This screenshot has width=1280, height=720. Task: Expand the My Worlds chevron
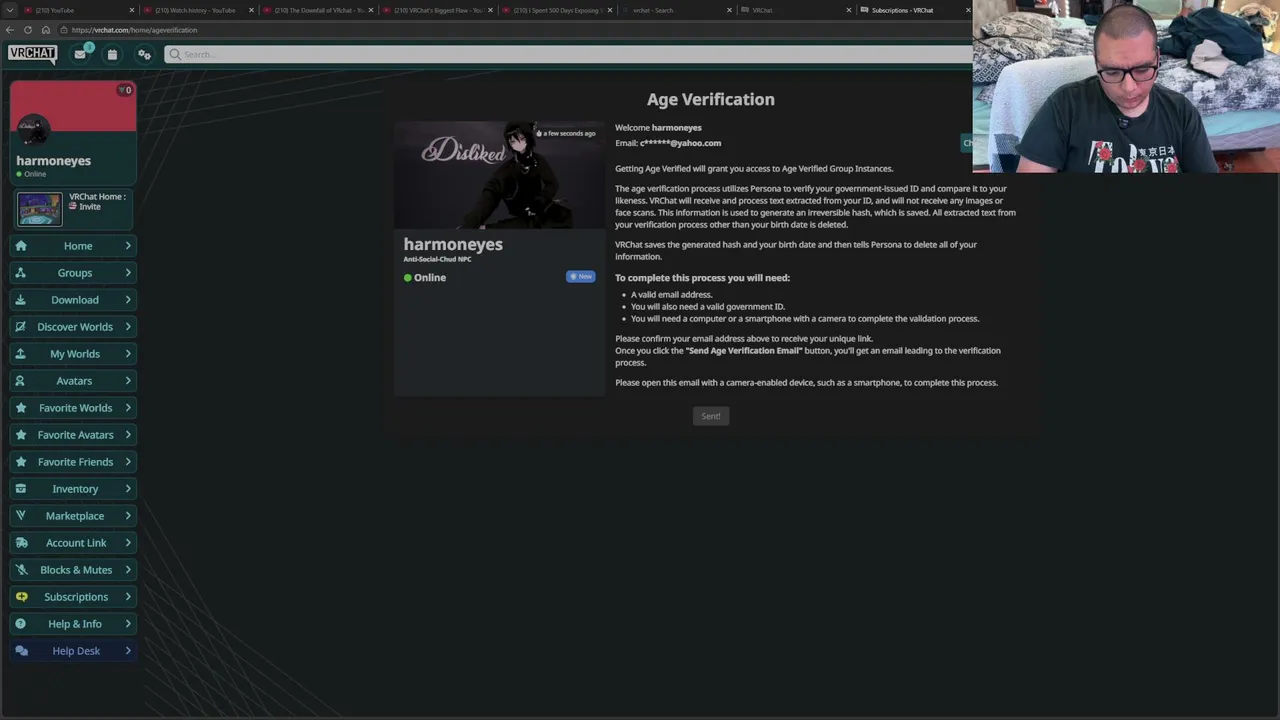[128, 354]
